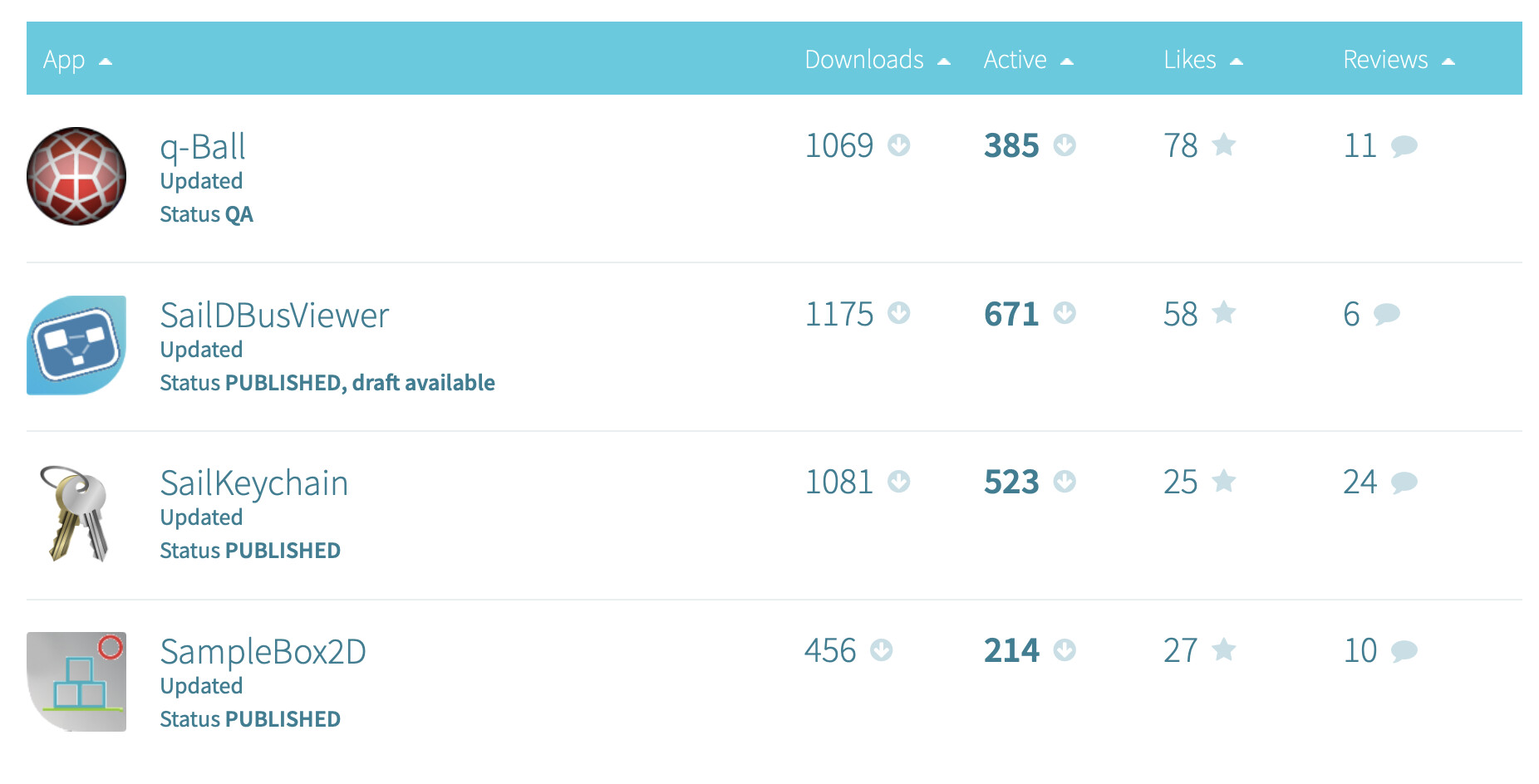Click the comment bubble beside 6 reviews
Viewport: 1539px width, 784px height.
[x=1386, y=314]
